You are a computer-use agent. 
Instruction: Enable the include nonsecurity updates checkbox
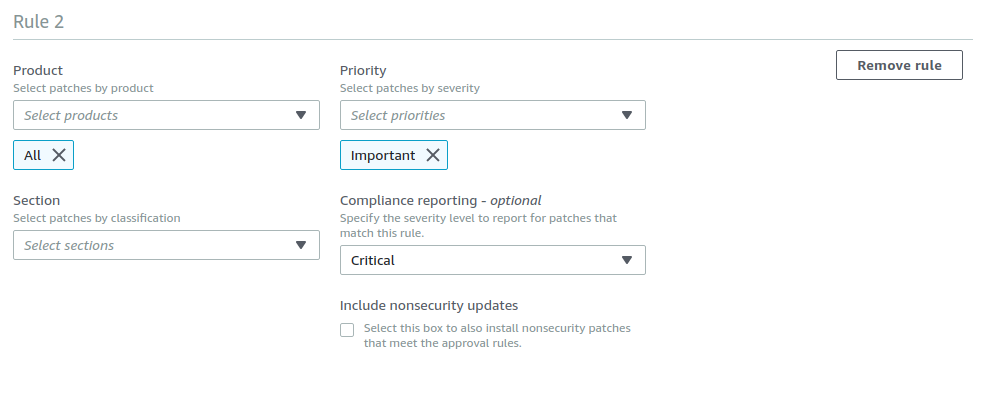(x=347, y=329)
